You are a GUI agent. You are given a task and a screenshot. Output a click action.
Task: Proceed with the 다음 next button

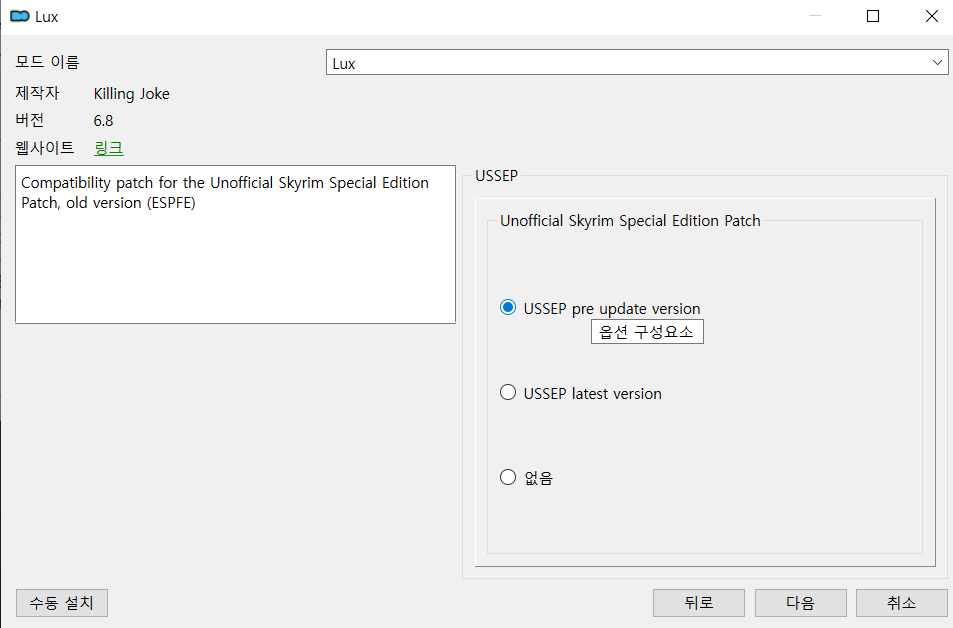click(800, 603)
